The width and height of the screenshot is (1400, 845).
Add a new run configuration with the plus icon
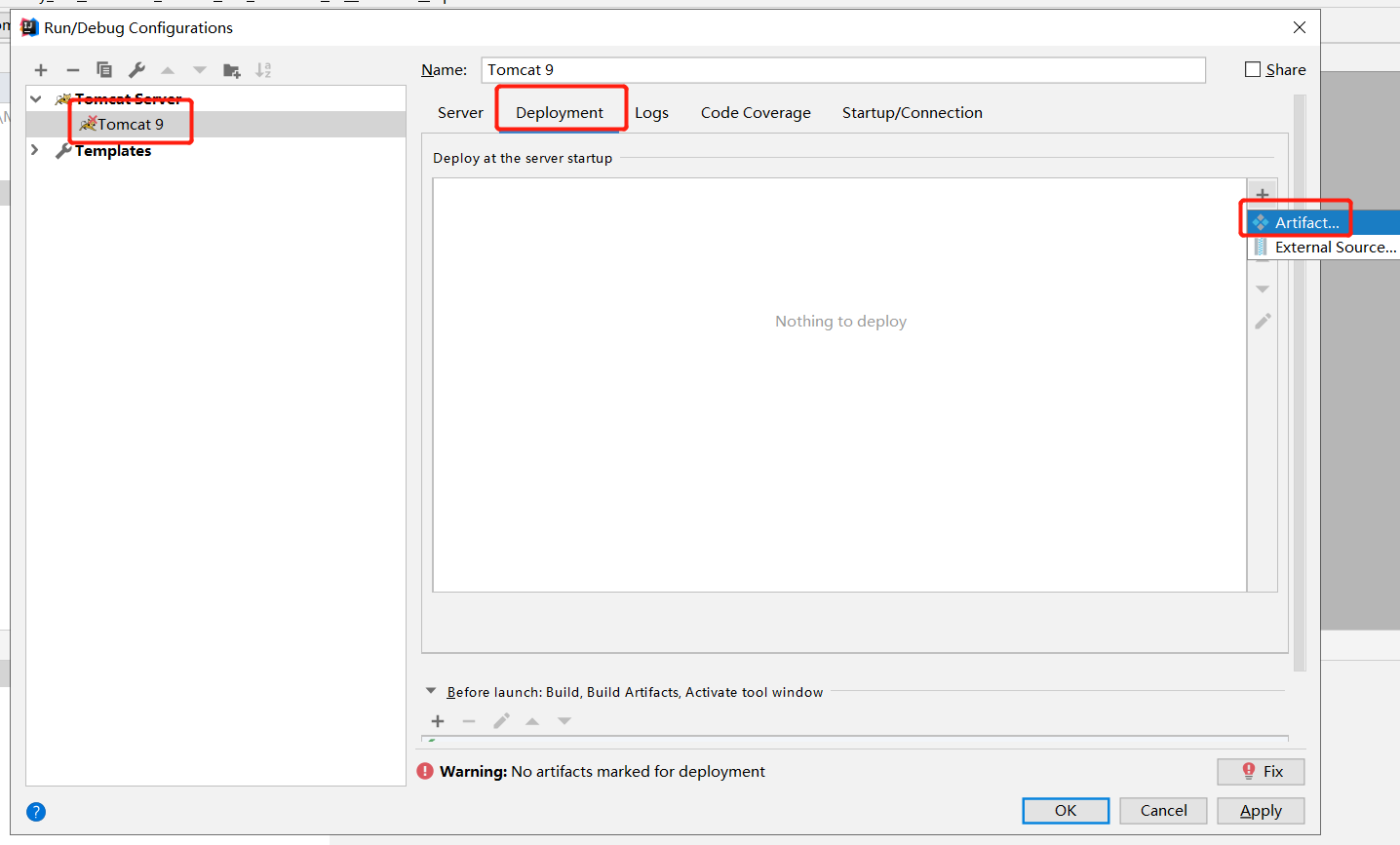click(41, 70)
